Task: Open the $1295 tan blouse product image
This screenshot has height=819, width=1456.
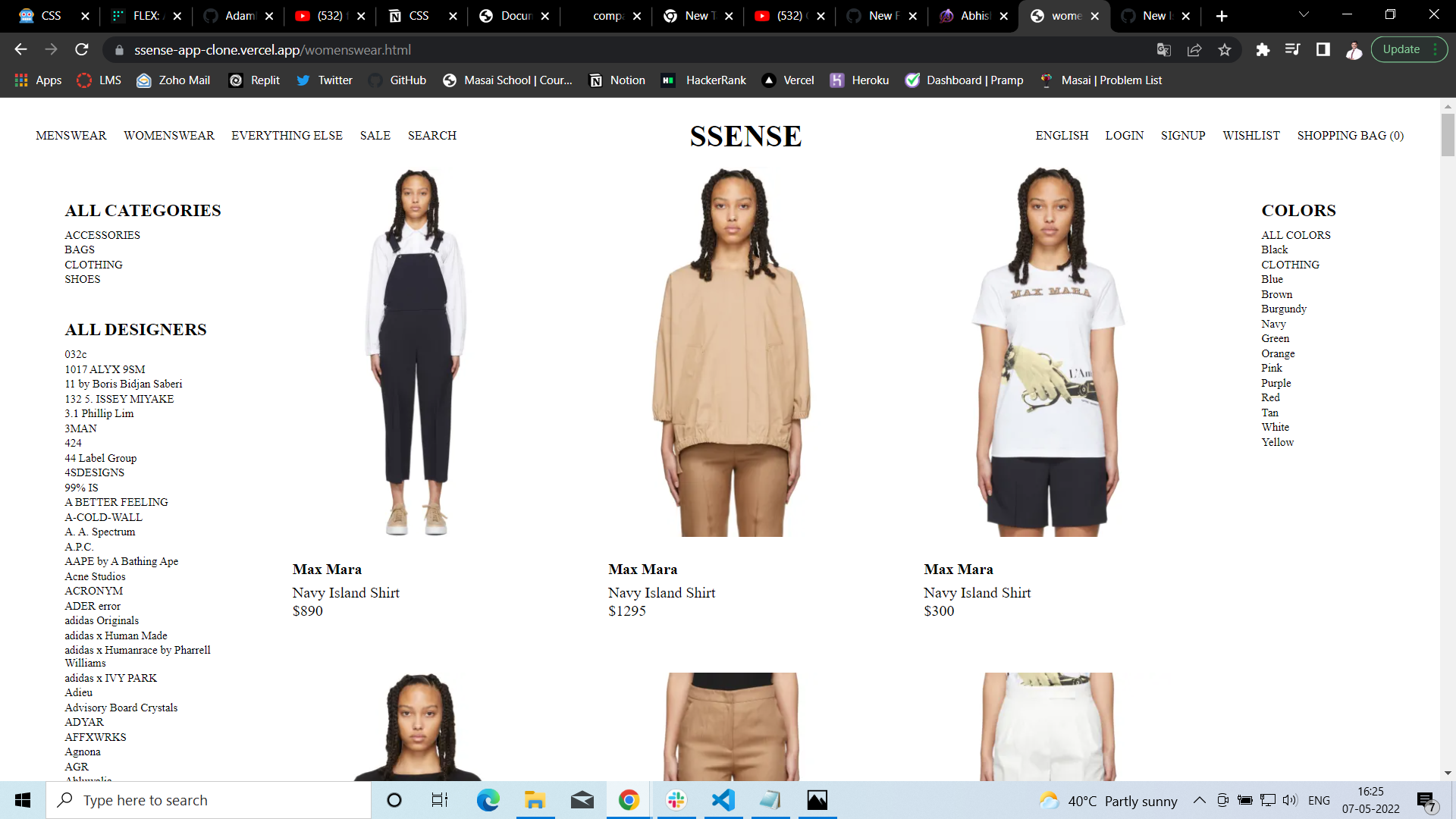Action: [x=732, y=352]
